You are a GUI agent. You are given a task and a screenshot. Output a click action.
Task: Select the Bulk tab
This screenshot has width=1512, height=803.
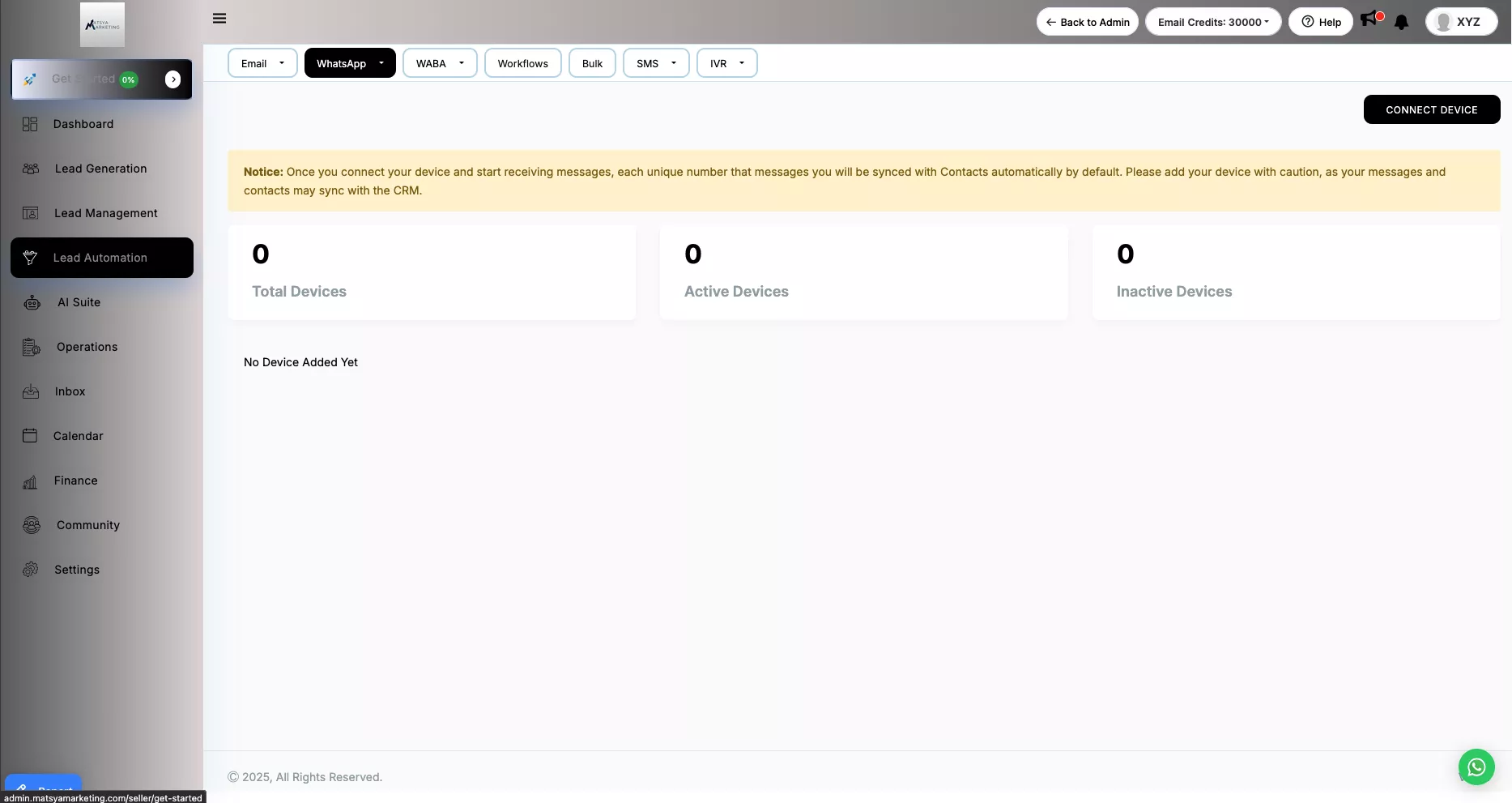coord(592,63)
